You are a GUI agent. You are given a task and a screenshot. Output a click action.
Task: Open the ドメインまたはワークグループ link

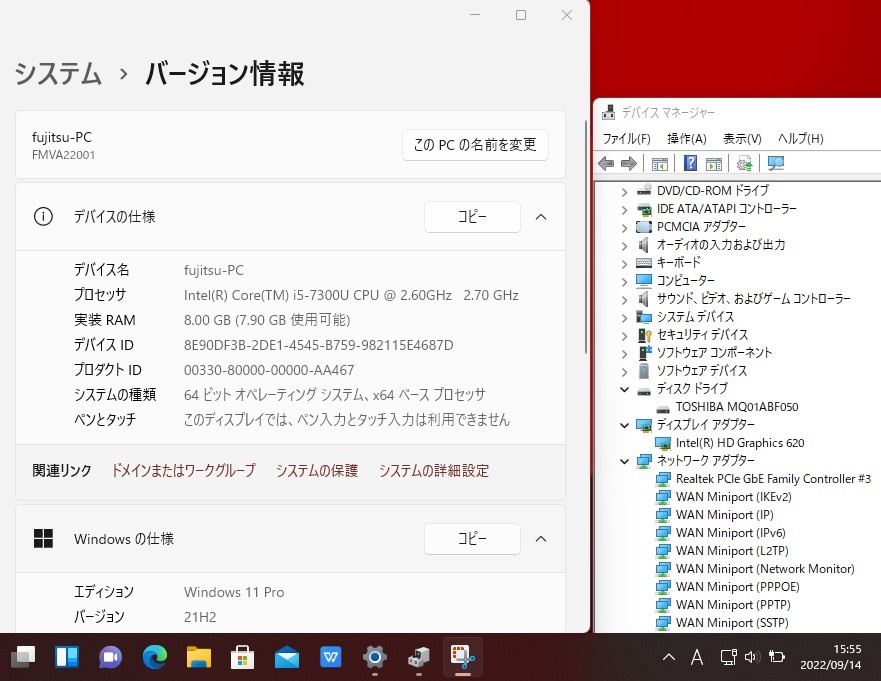coord(184,470)
